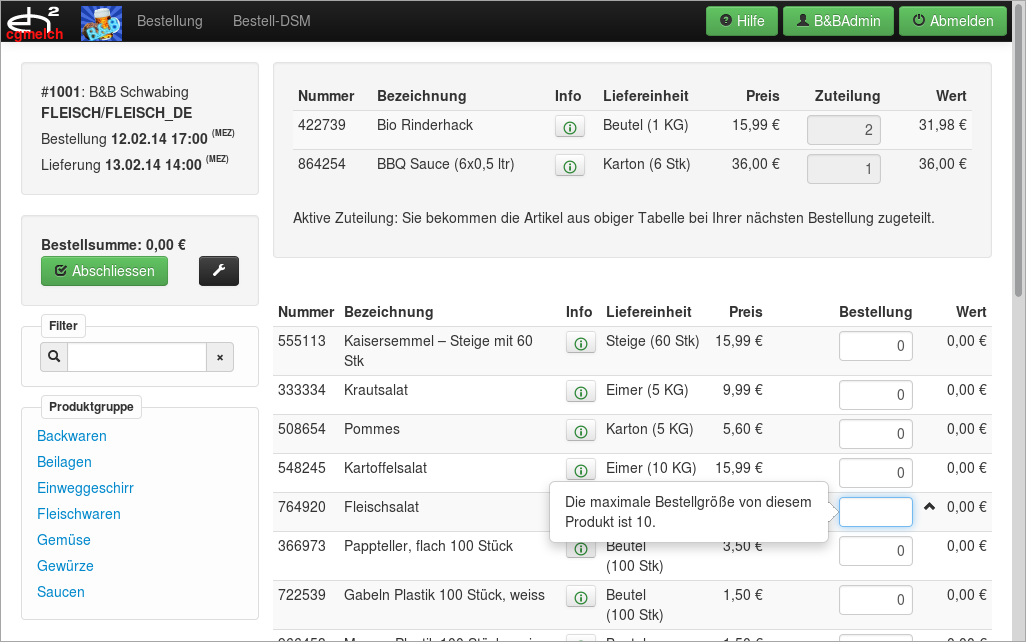
Task: Click the cgmelch logo
Action: point(35,21)
